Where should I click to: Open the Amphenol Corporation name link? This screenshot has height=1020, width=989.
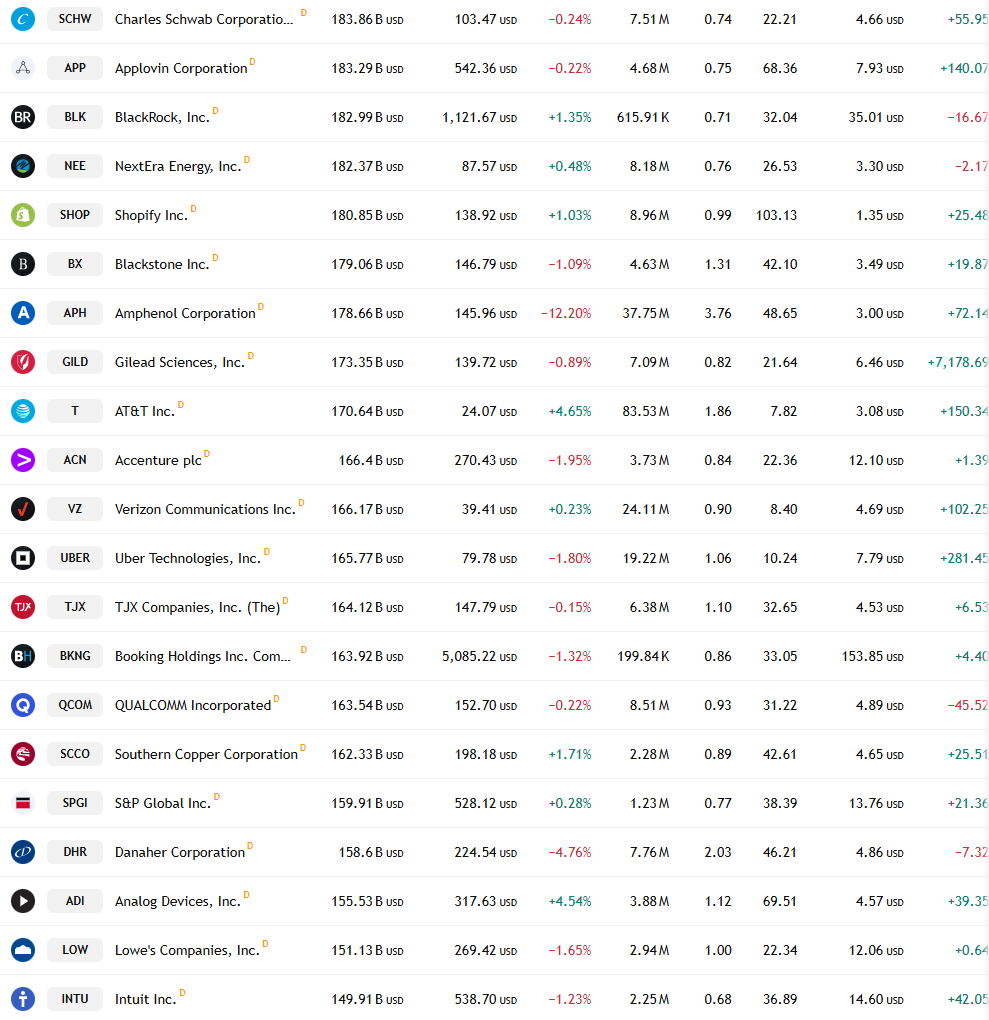tap(185, 314)
